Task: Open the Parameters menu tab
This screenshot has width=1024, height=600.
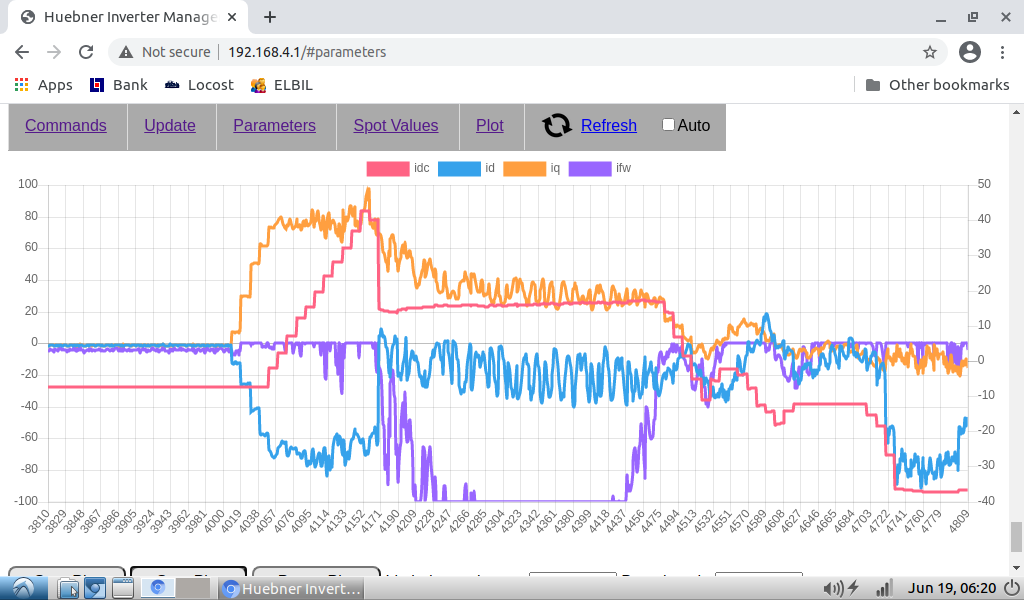Action: (274, 125)
